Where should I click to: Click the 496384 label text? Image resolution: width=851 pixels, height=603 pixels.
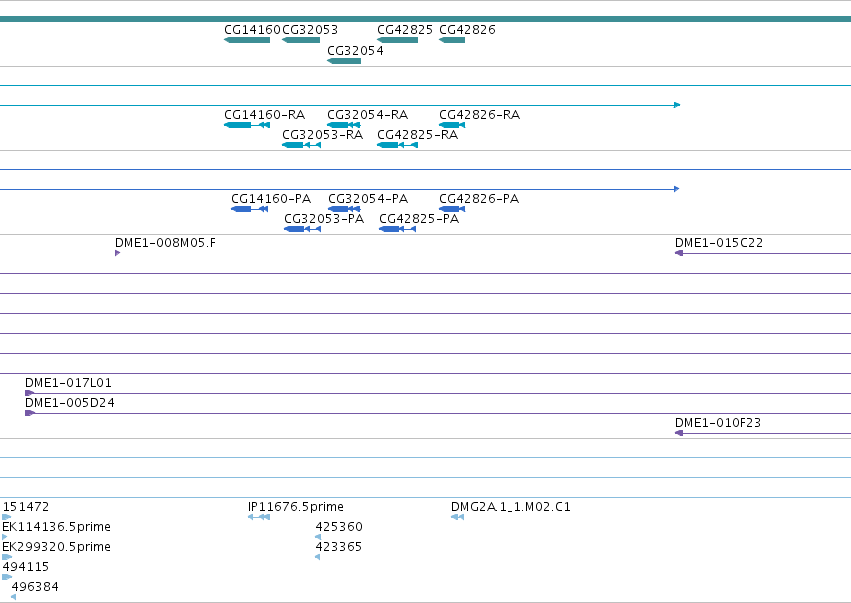point(35,587)
